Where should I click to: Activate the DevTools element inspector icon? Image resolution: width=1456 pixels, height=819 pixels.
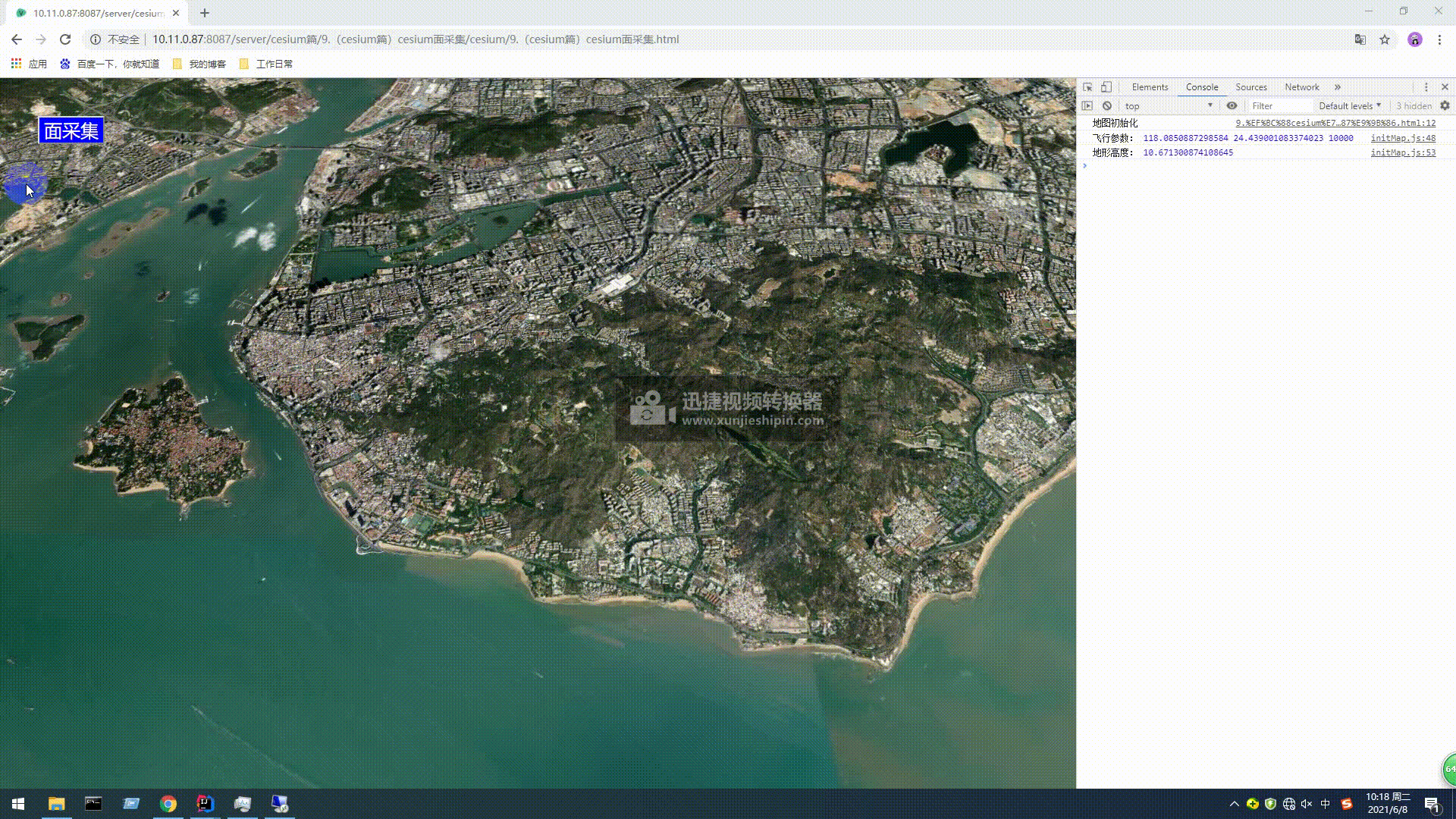1087,87
